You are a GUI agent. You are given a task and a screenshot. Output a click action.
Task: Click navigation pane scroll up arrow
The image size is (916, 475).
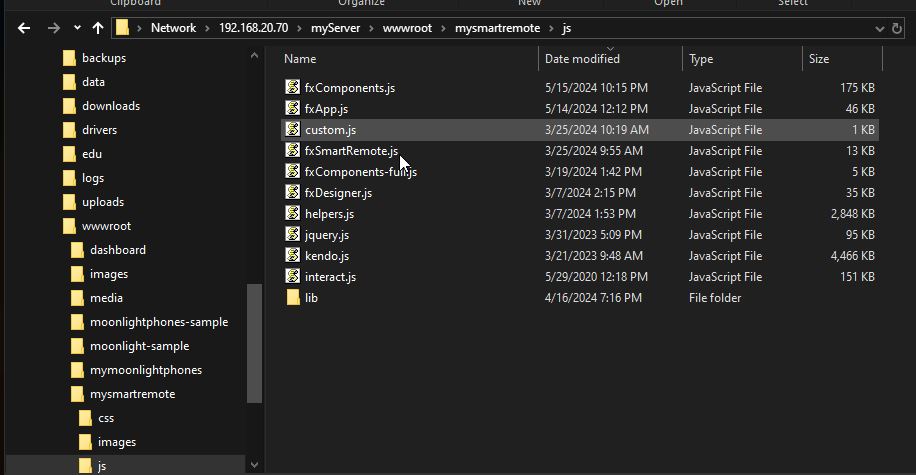coord(254,56)
